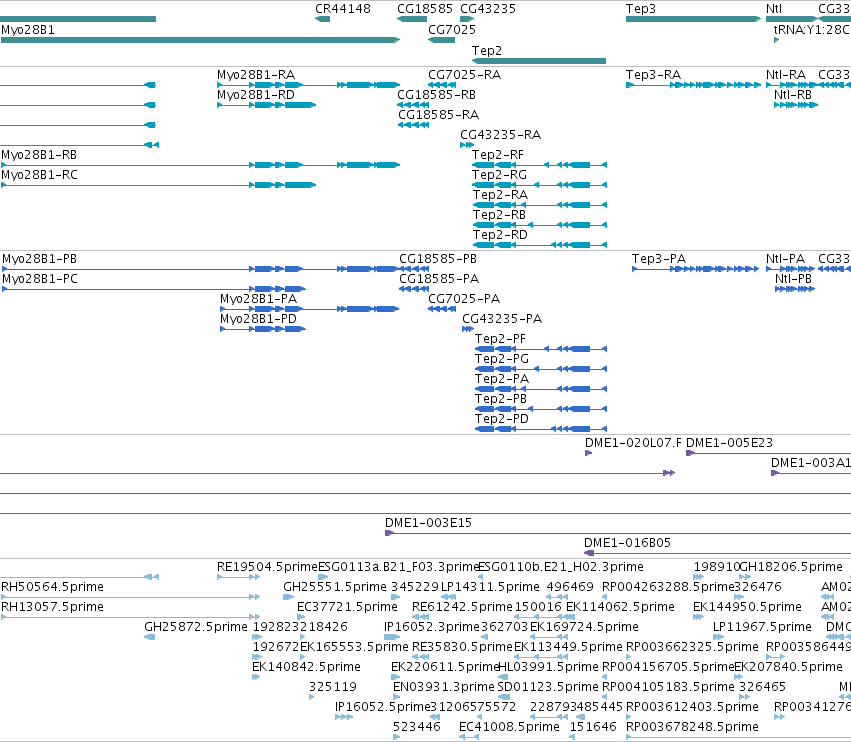Select protein Myo28B1-PB
The width and height of the screenshot is (851, 742).
(200, 269)
